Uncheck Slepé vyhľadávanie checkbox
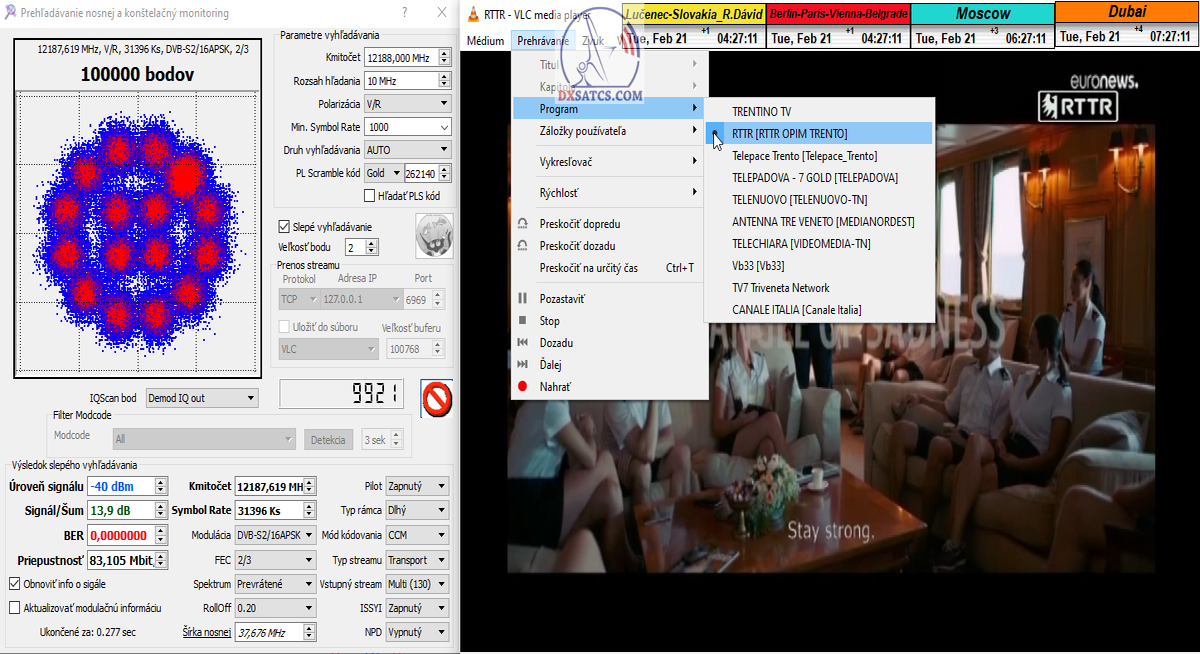This screenshot has width=1200, height=654. coord(284,227)
